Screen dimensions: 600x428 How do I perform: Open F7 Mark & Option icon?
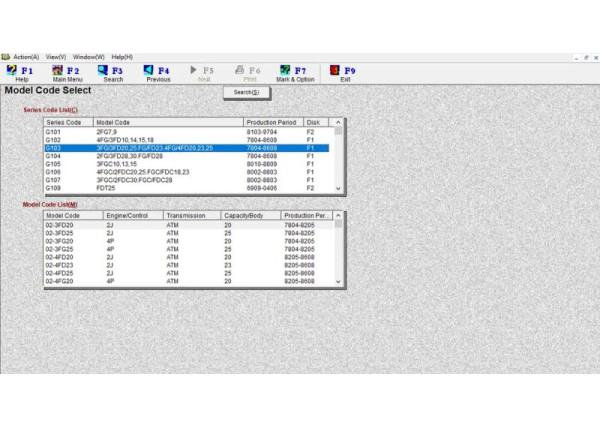coord(294,73)
